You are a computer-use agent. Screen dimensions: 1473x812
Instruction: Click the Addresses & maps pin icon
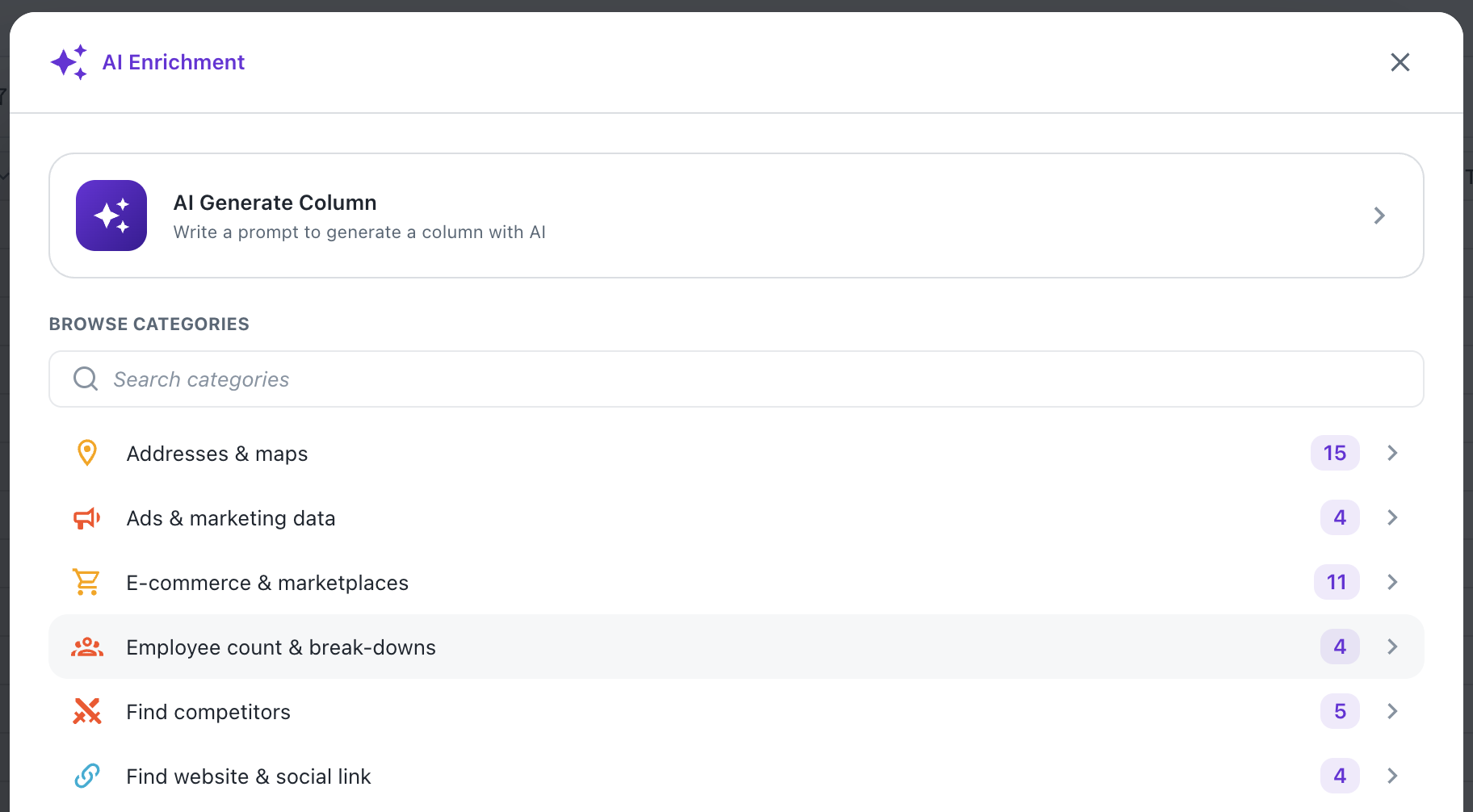pos(87,453)
